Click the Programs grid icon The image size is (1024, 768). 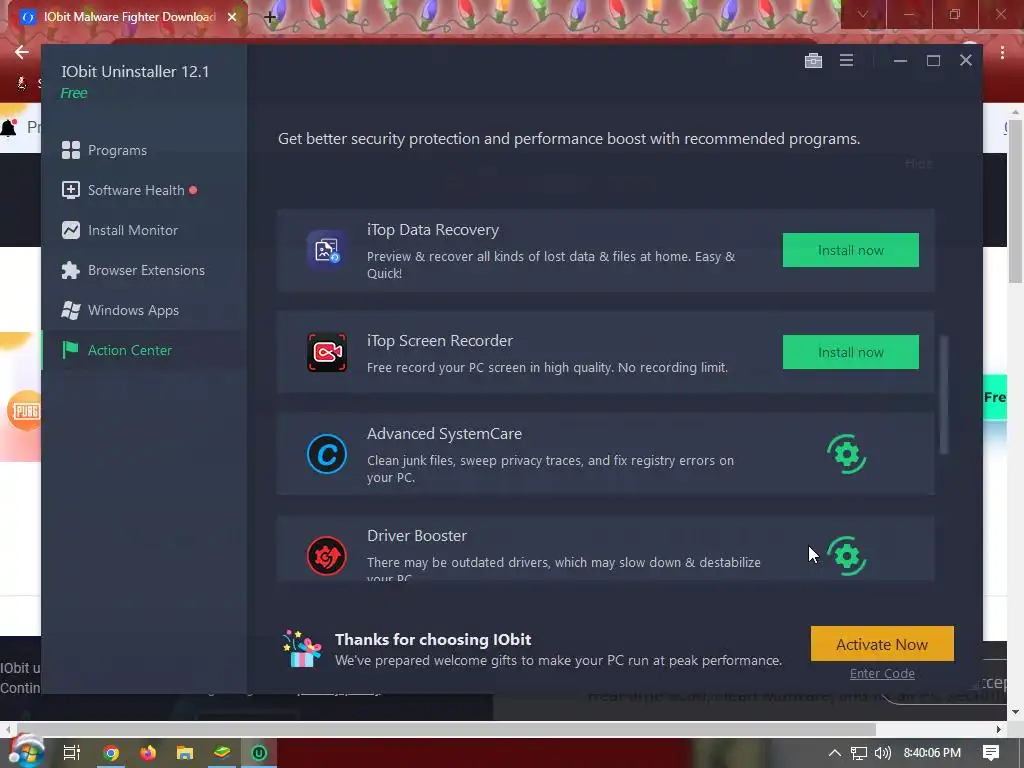coord(71,150)
